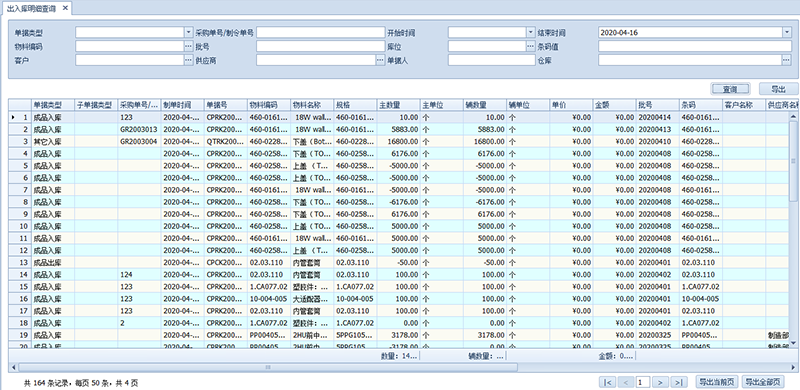
Task: Open the 开始时间 date dropdown
Action: pos(531,33)
